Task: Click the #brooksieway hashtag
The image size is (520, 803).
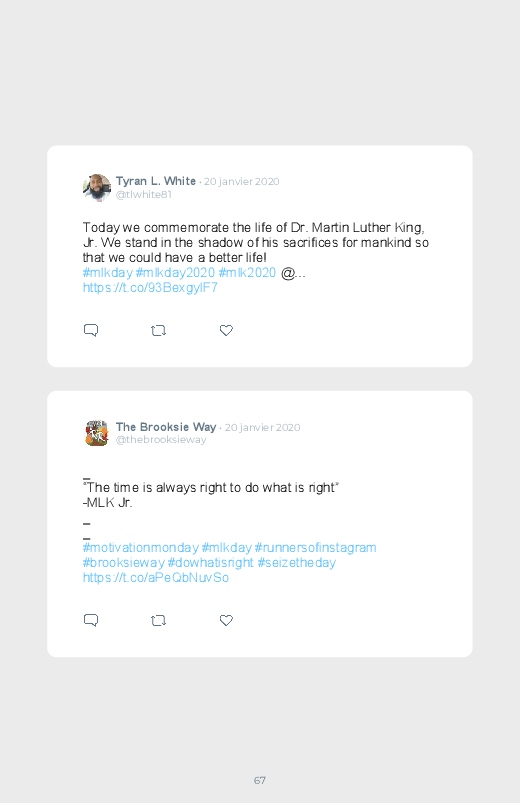Action: pos(123,562)
